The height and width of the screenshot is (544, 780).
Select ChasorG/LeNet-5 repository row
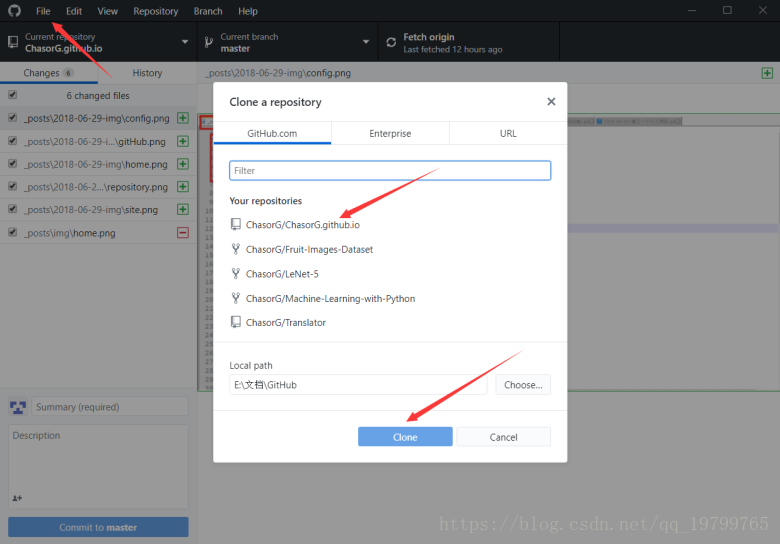tap(390, 274)
